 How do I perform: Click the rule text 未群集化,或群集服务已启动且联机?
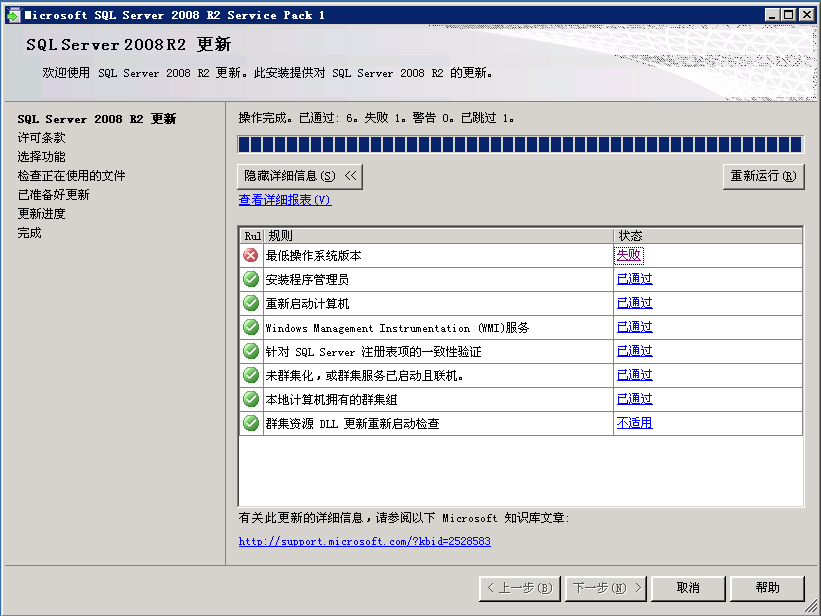[364, 376]
